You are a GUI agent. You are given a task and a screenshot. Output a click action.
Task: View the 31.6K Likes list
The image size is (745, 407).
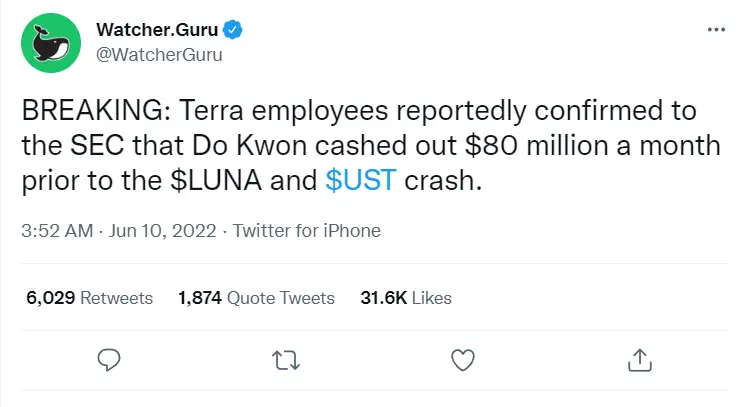tap(406, 298)
